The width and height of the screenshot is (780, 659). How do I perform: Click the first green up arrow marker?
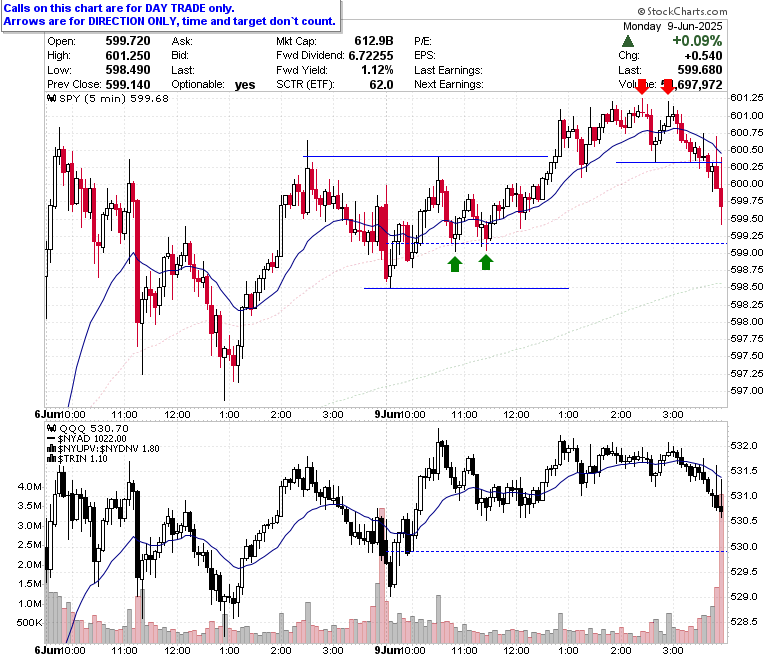coord(454,264)
